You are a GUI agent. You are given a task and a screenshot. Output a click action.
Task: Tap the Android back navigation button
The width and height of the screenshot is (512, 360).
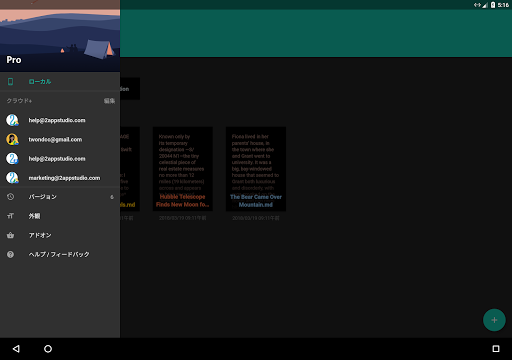(x=16, y=349)
